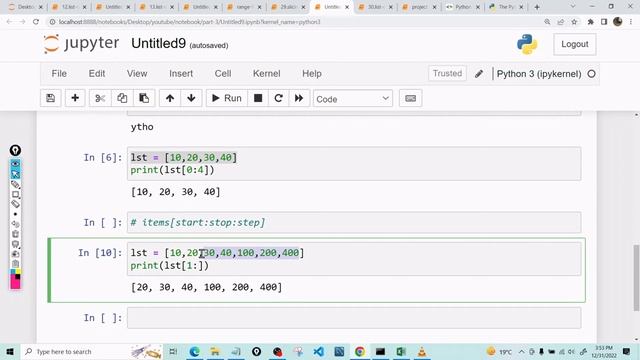Screen dimensions: 640x360
Task: Pick the cyan color swatch
Action: pyautogui.click(x=13, y=272)
